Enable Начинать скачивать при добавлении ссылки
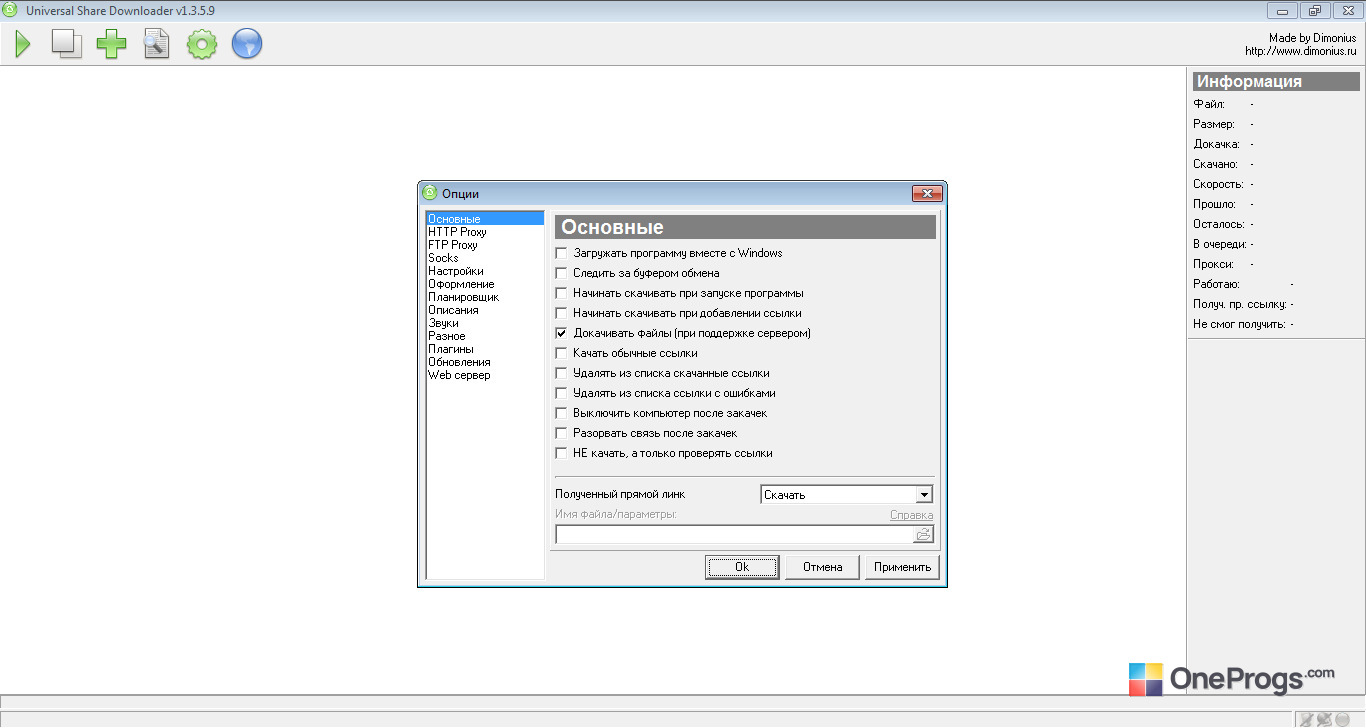 pyautogui.click(x=561, y=313)
